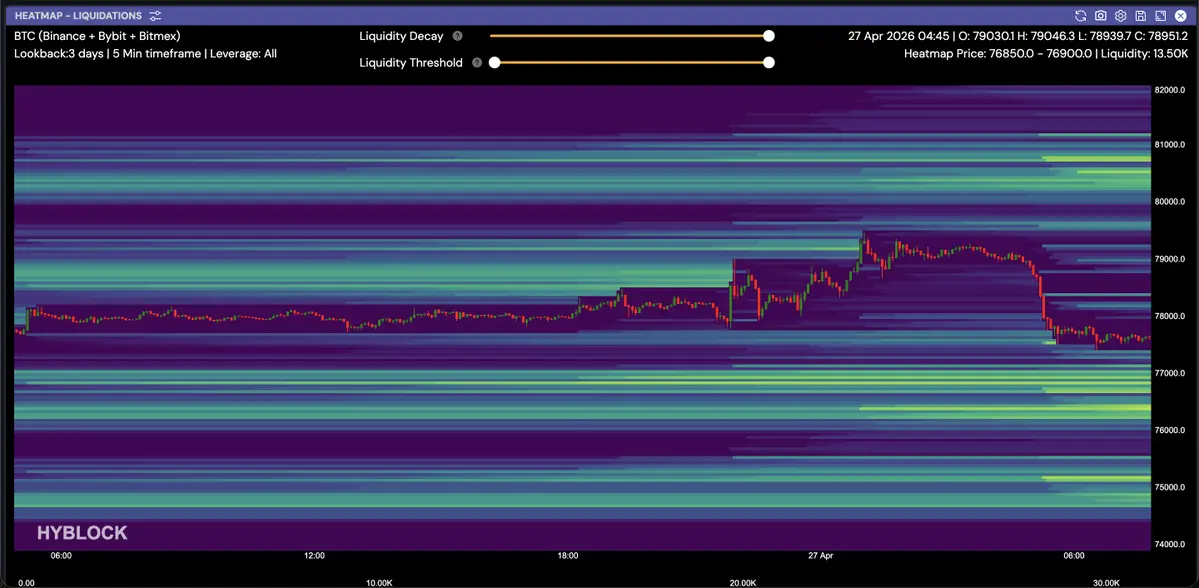
Task: Click the Liquidity Threshold right handle
Action: tap(769, 63)
